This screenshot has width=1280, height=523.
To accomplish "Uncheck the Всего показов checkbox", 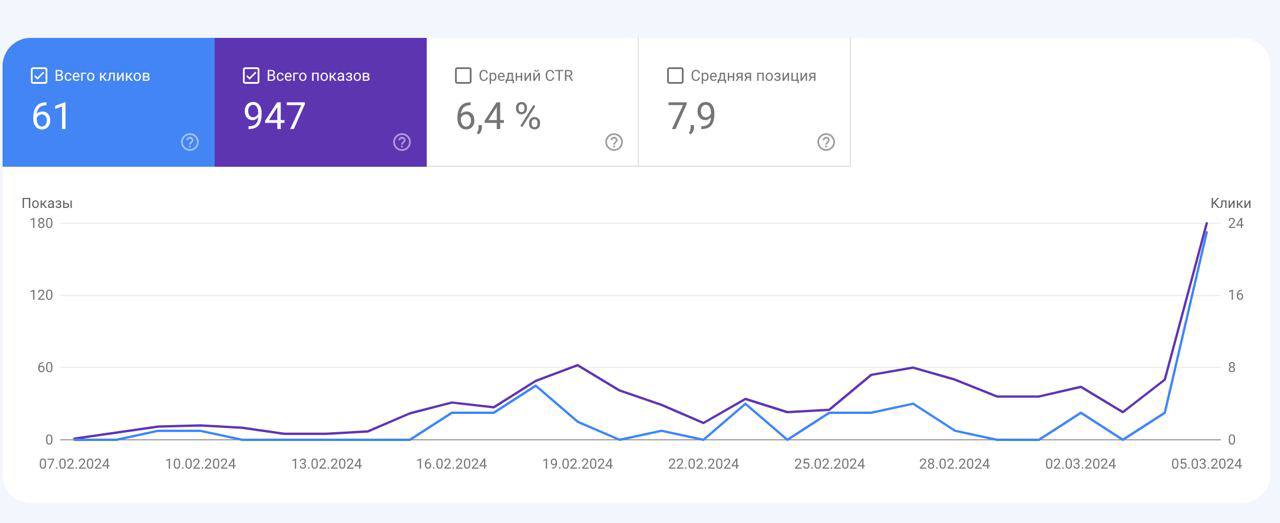I will [251, 76].
